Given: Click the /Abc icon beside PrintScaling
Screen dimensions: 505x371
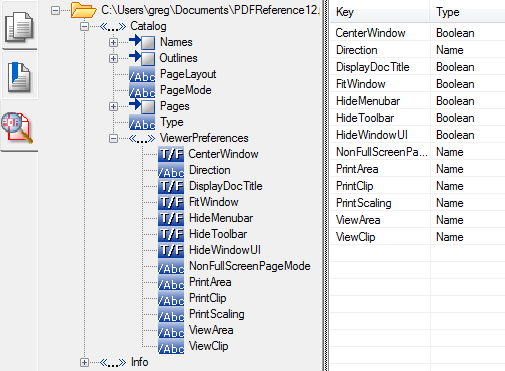Looking at the screenshot, I should (171, 314).
